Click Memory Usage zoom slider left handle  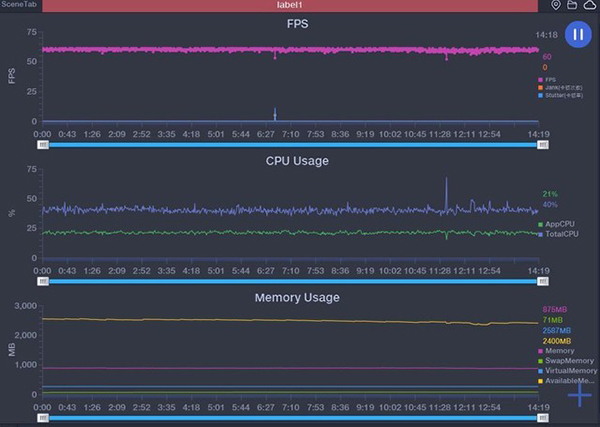(x=43, y=418)
